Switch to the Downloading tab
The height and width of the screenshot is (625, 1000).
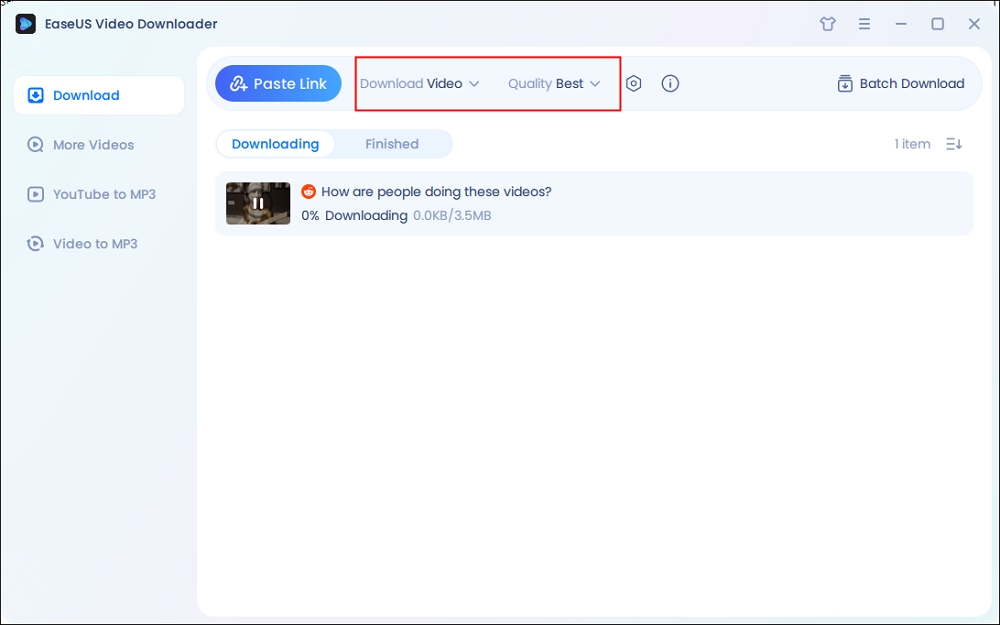click(x=275, y=144)
